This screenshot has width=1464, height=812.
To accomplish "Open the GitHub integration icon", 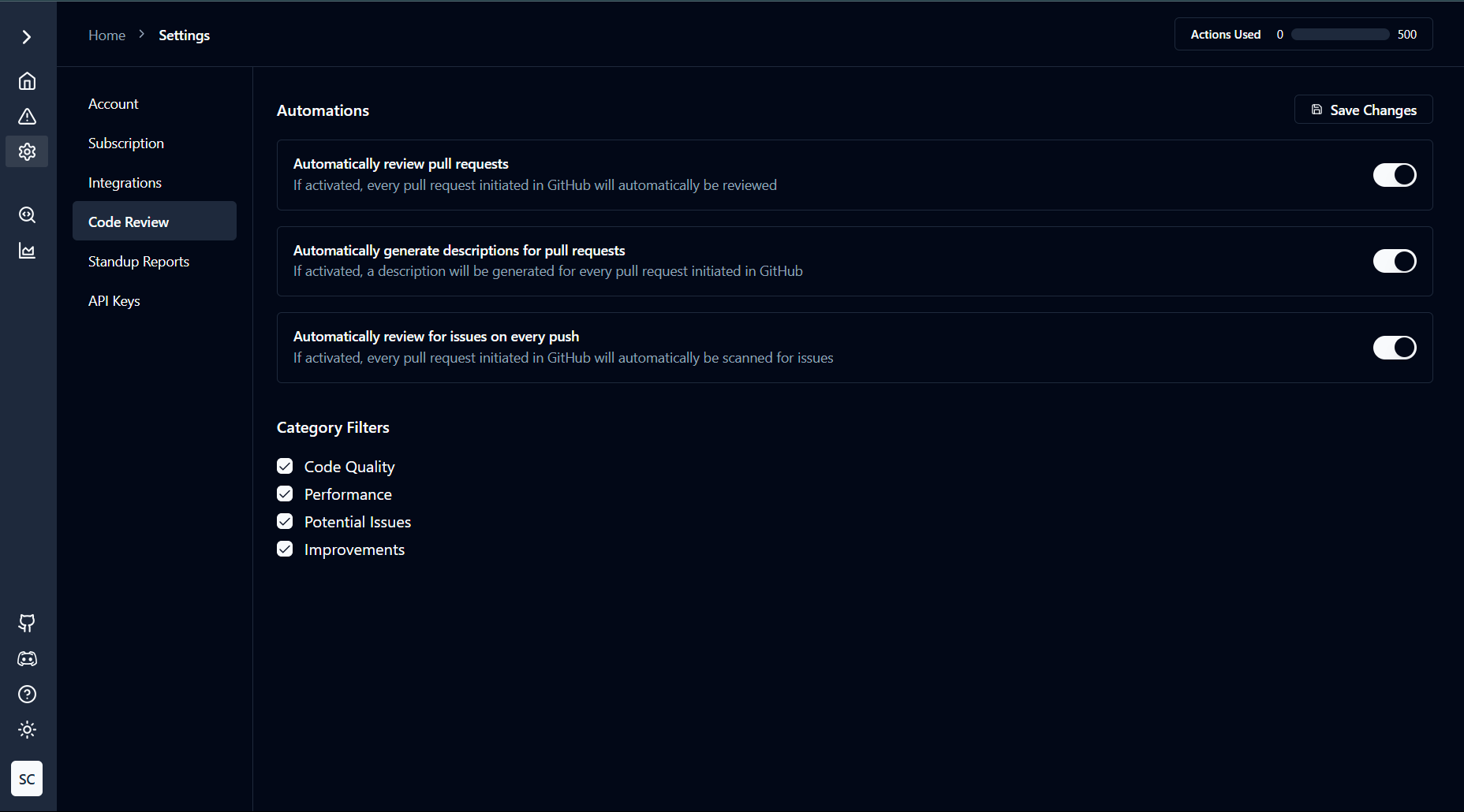I will coord(27,623).
